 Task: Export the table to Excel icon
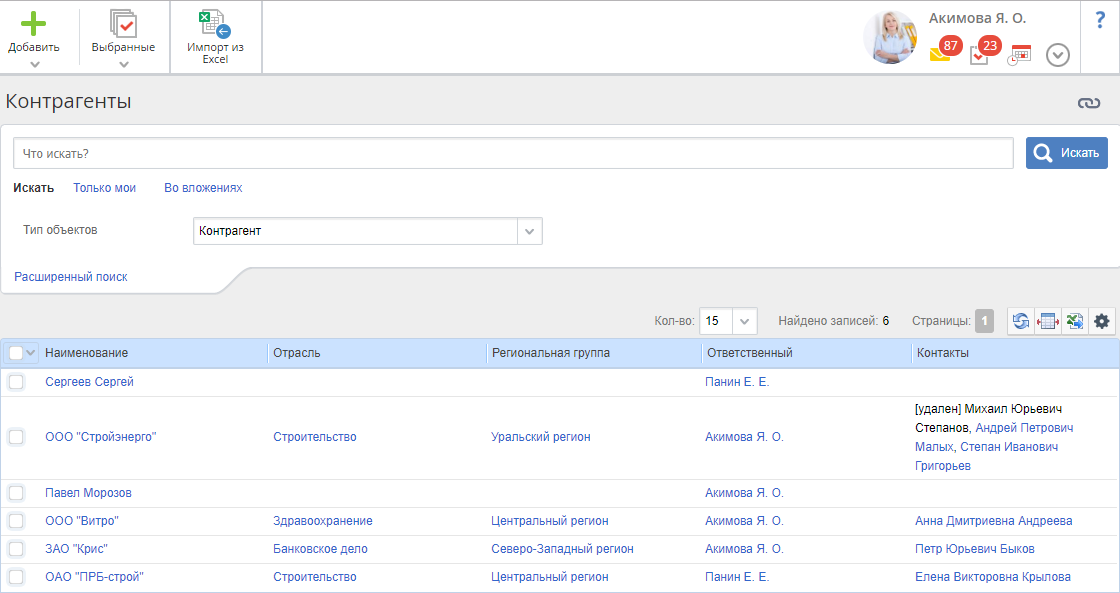[1075, 321]
